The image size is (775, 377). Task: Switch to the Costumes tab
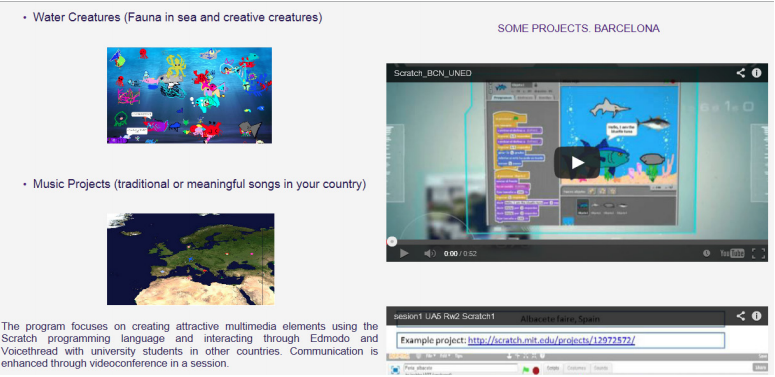pos(576,368)
